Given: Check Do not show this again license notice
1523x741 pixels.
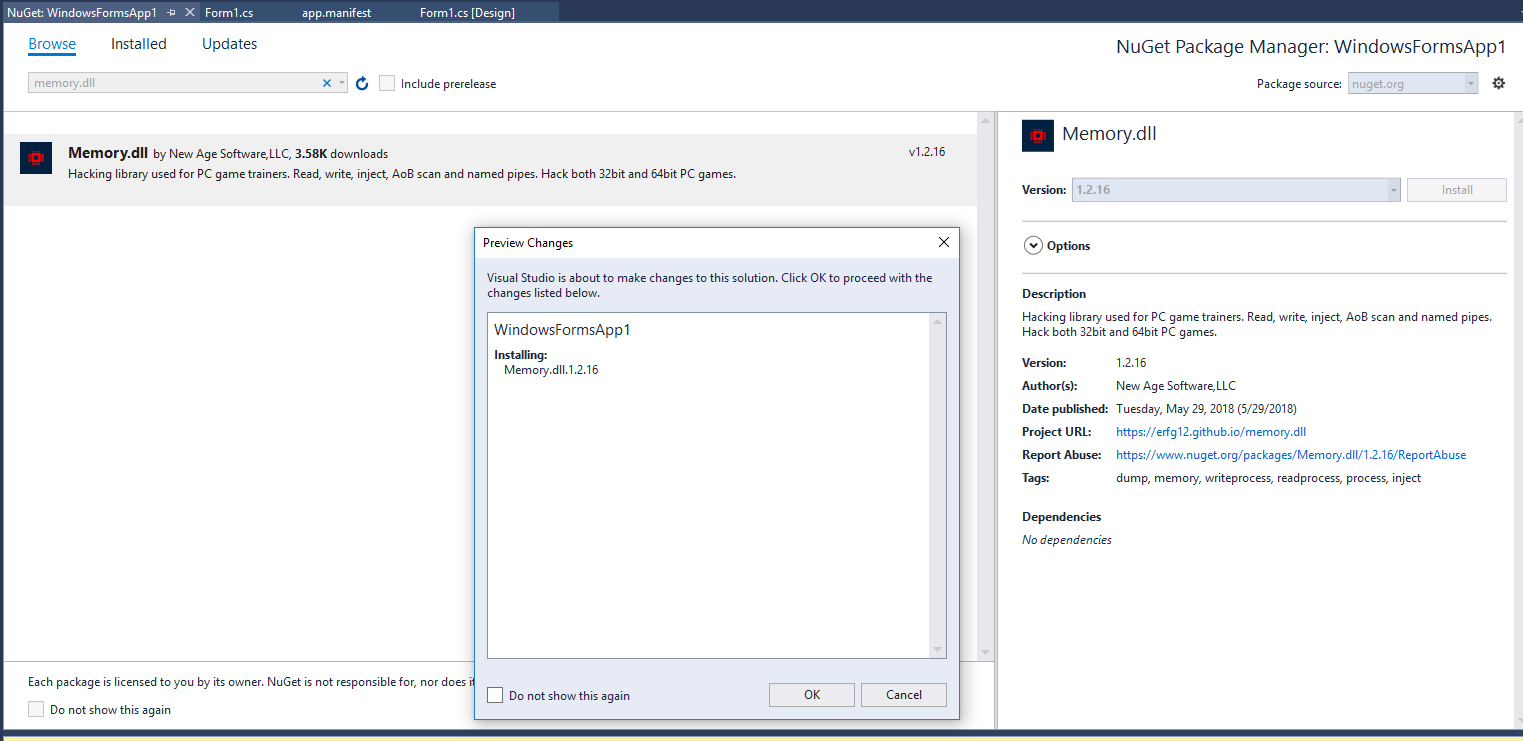Looking at the screenshot, I should (36, 709).
